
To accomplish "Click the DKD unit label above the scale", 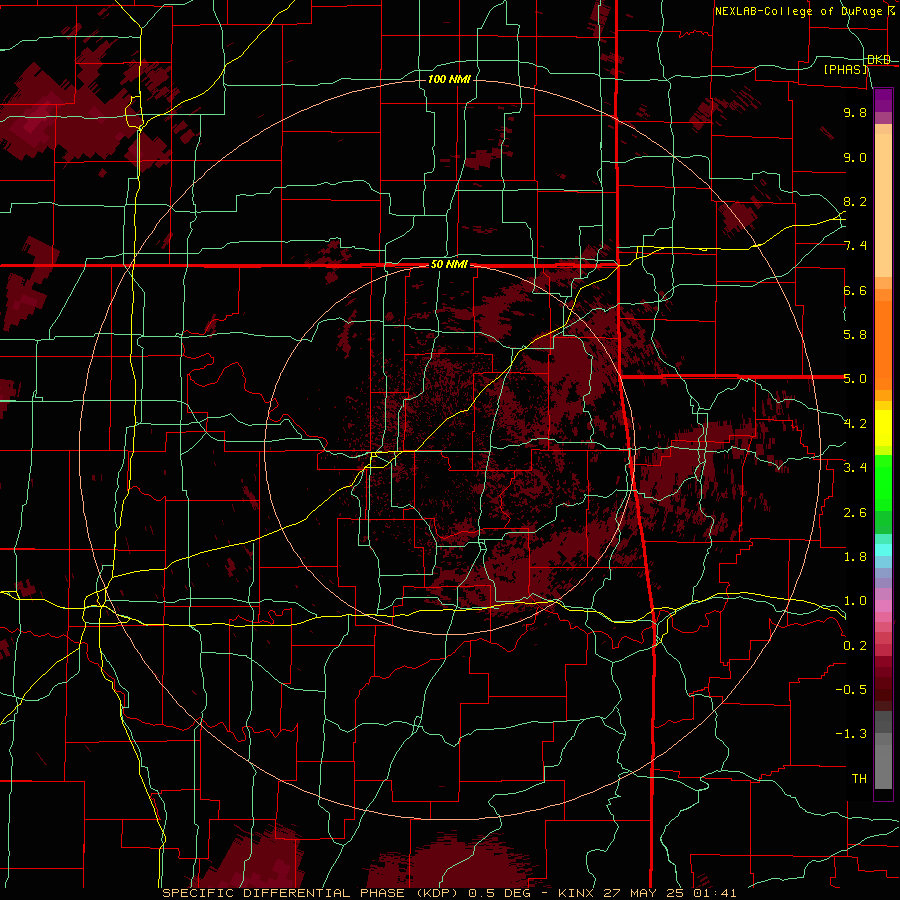I will tap(879, 60).
